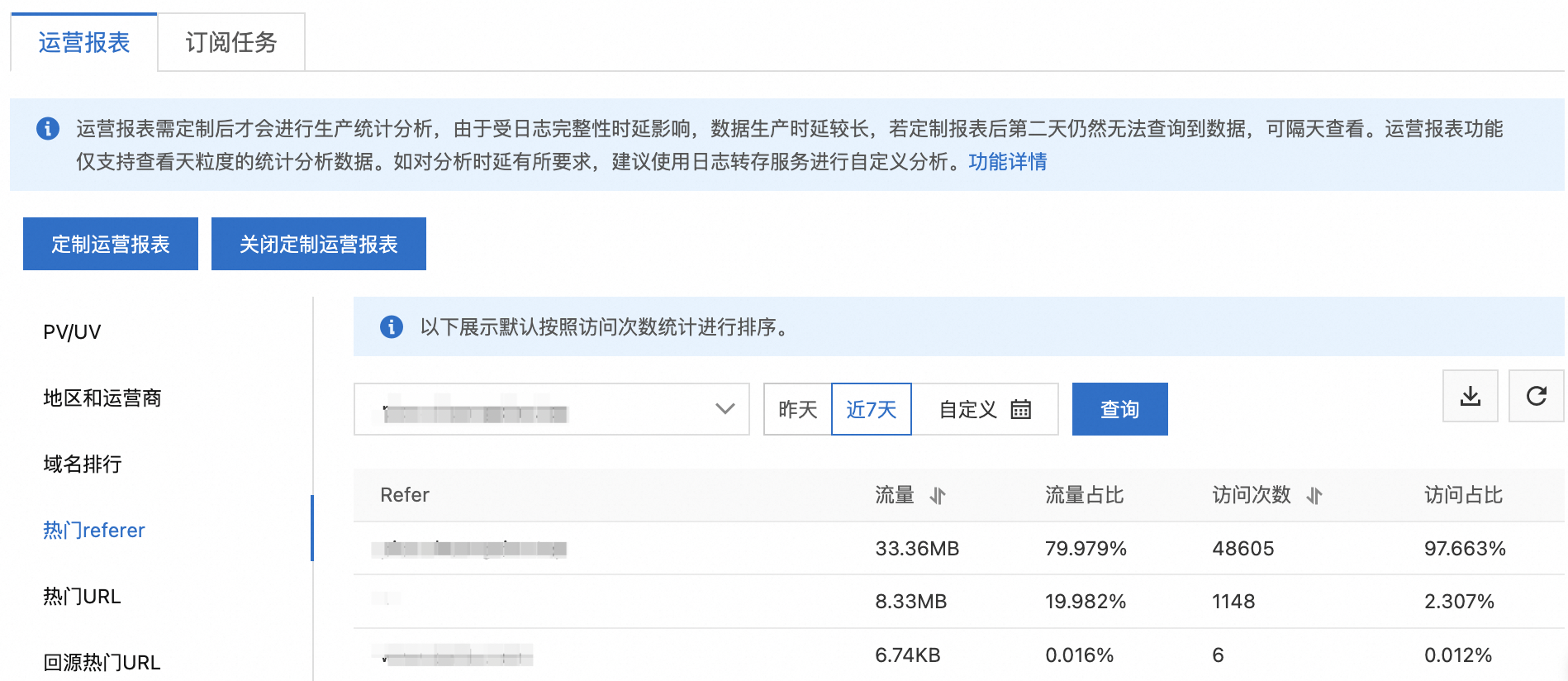
Task: Click the 2.307% visit share cell
Action: coord(1460,602)
